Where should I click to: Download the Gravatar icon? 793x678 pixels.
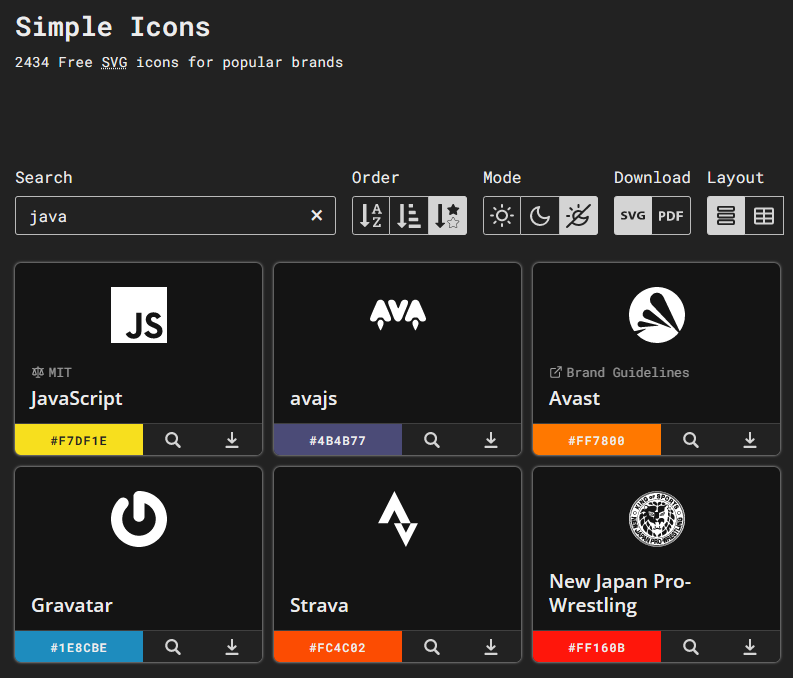pos(232,647)
